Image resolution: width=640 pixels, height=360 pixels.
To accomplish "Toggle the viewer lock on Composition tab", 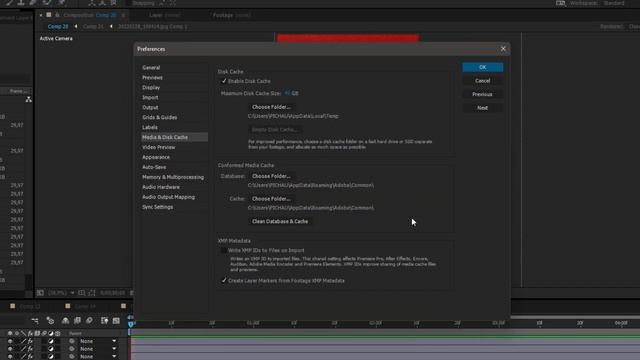I will [58, 15].
